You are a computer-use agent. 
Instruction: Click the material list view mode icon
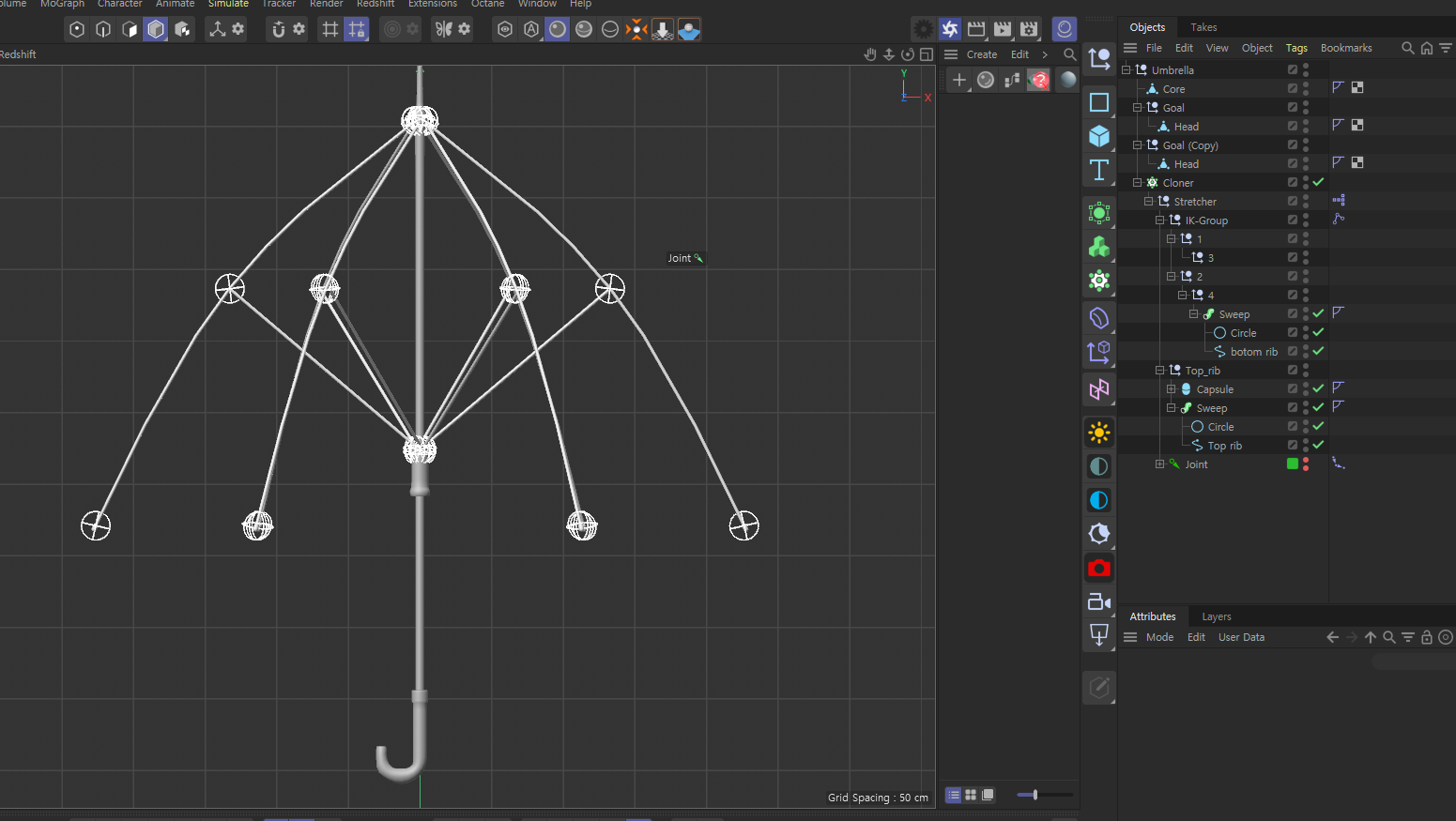point(953,795)
